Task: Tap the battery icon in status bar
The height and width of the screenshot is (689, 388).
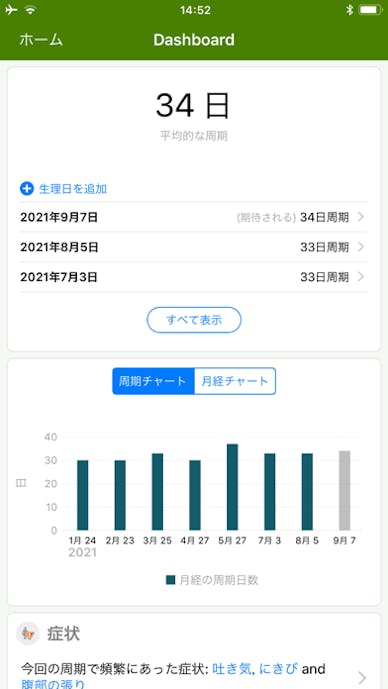Action: click(370, 10)
